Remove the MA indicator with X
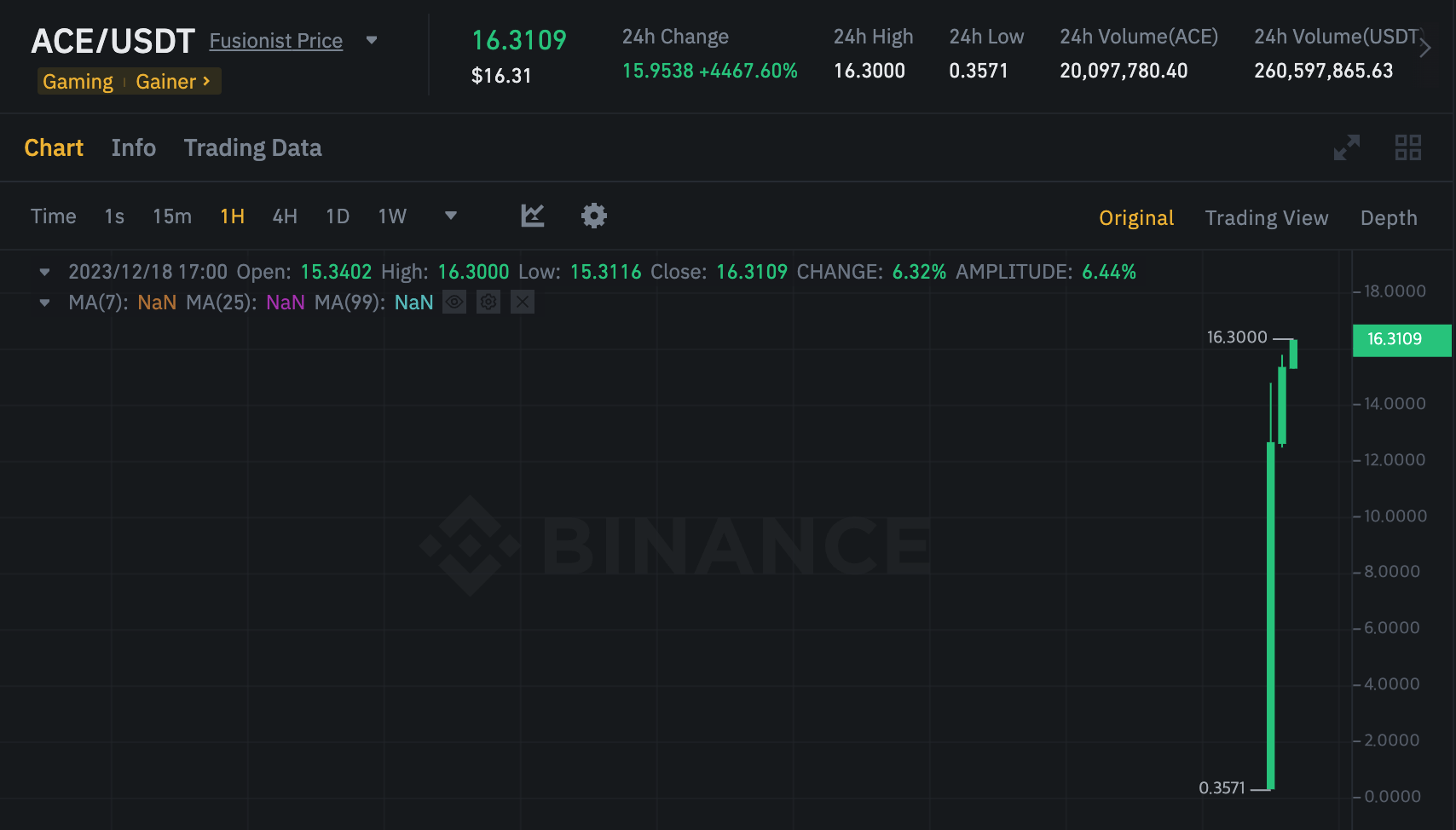This screenshot has height=830, width=1456. click(523, 302)
